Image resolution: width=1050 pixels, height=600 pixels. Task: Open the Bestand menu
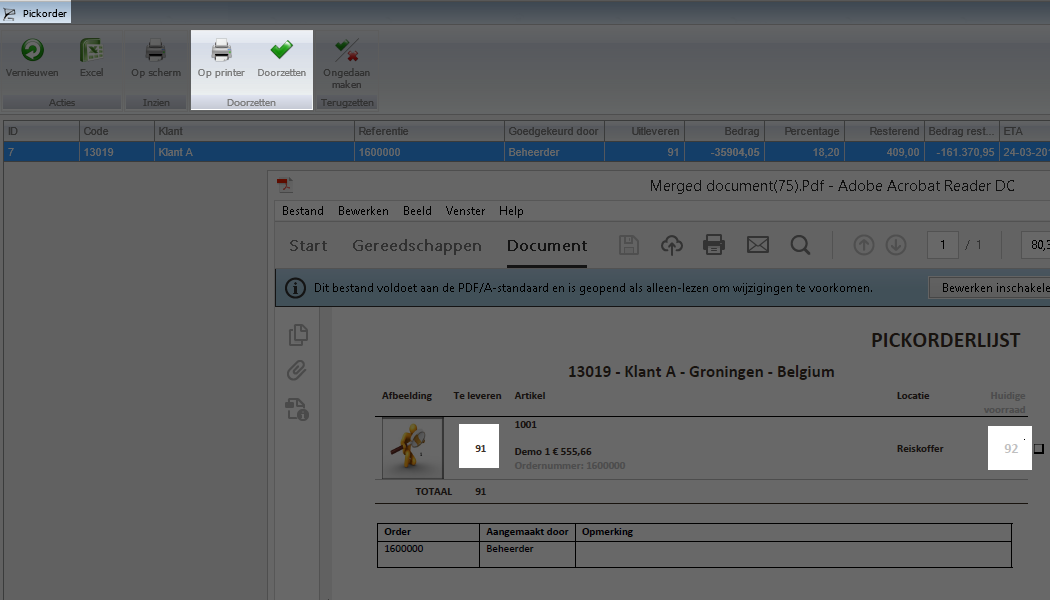click(302, 211)
